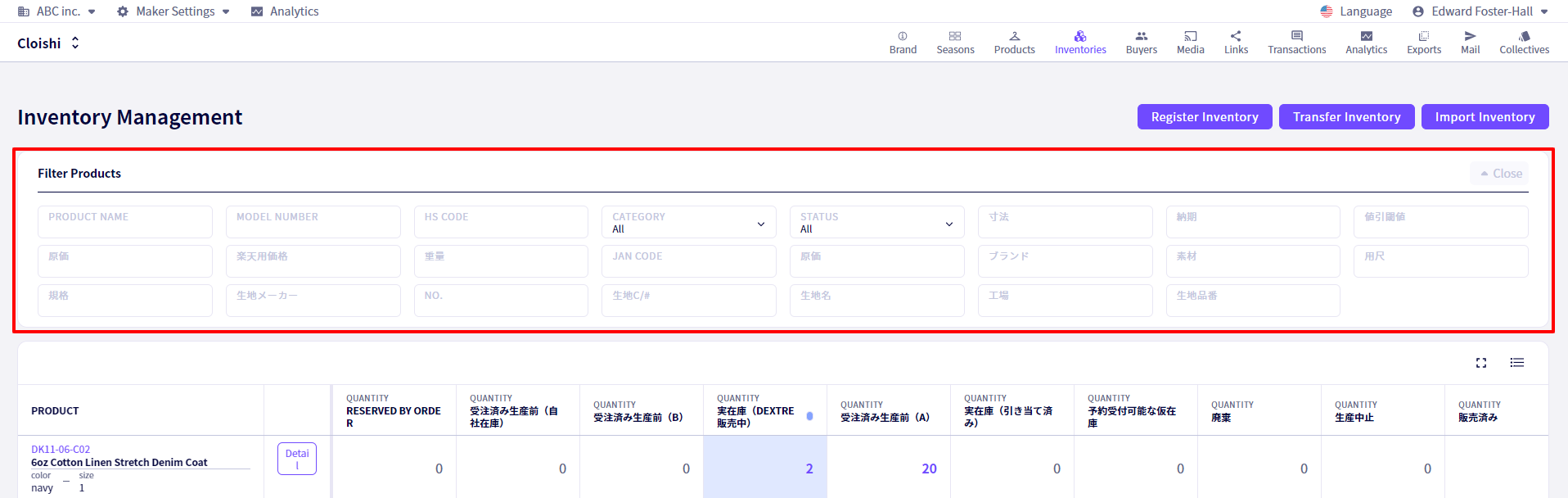Viewport: 1568px width, 498px height.
Task: Open the Collectives page
Action: 1524,43
